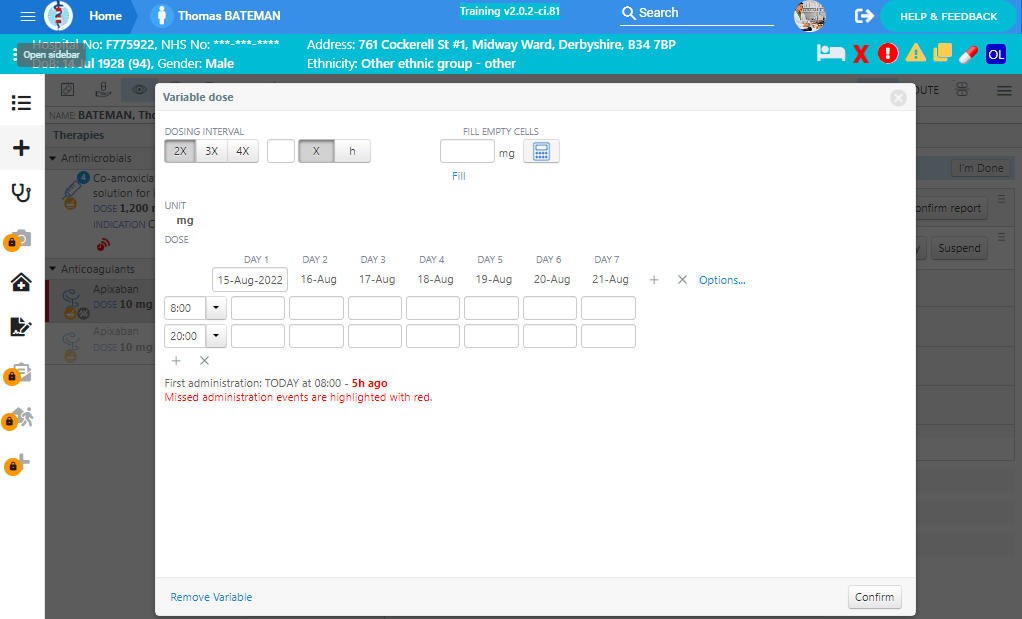Image resolution: width=1022 pixels, height=619 pixels.
Task: Open the Options... menu
Action: 722,280
